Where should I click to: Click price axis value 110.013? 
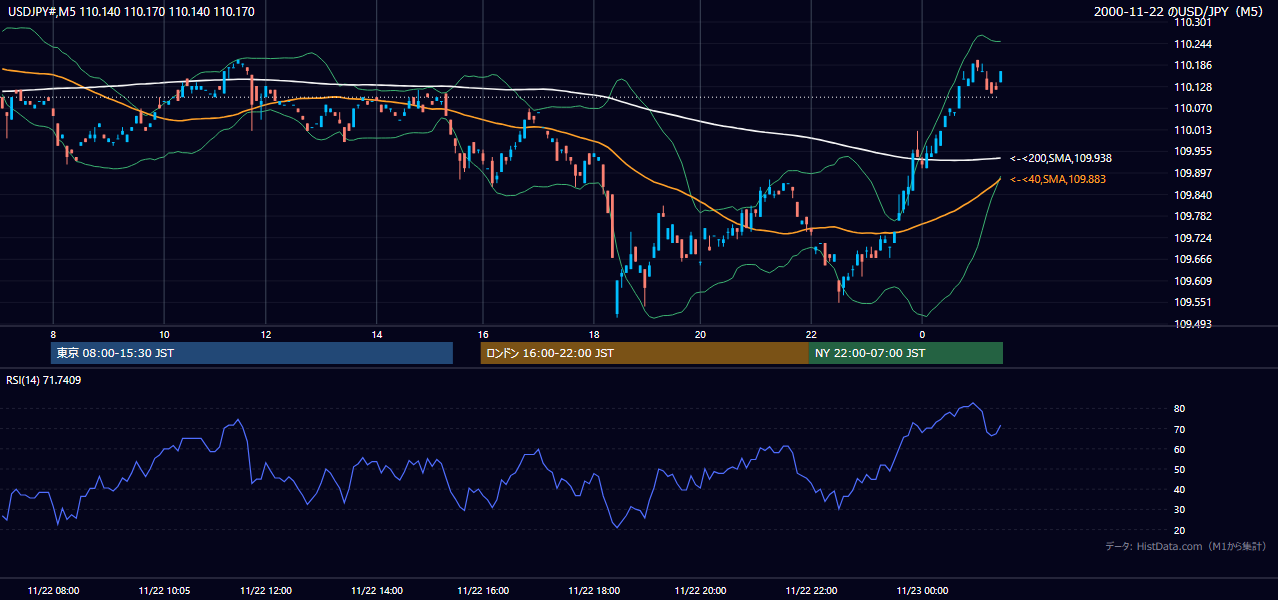point(1195,130)
